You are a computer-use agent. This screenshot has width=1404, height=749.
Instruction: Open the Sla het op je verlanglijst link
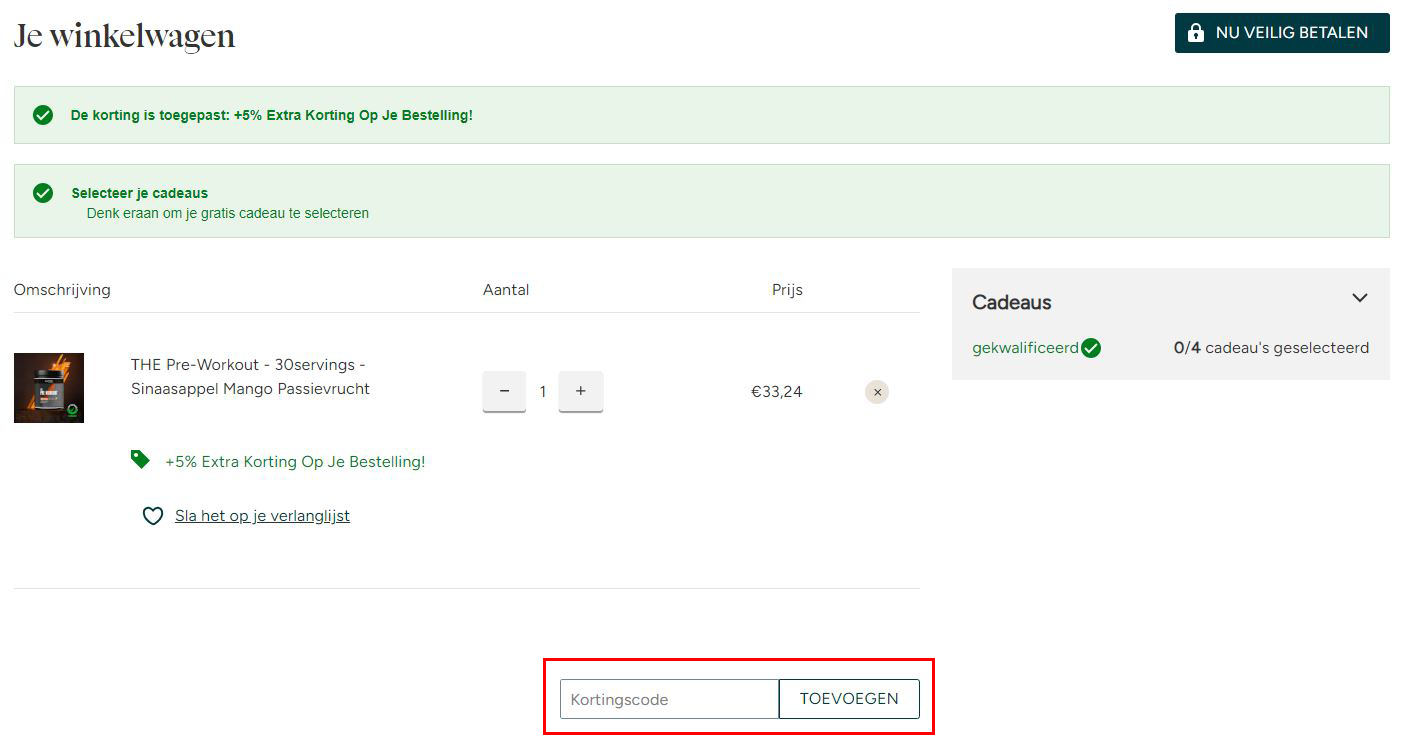pos(262,516)
